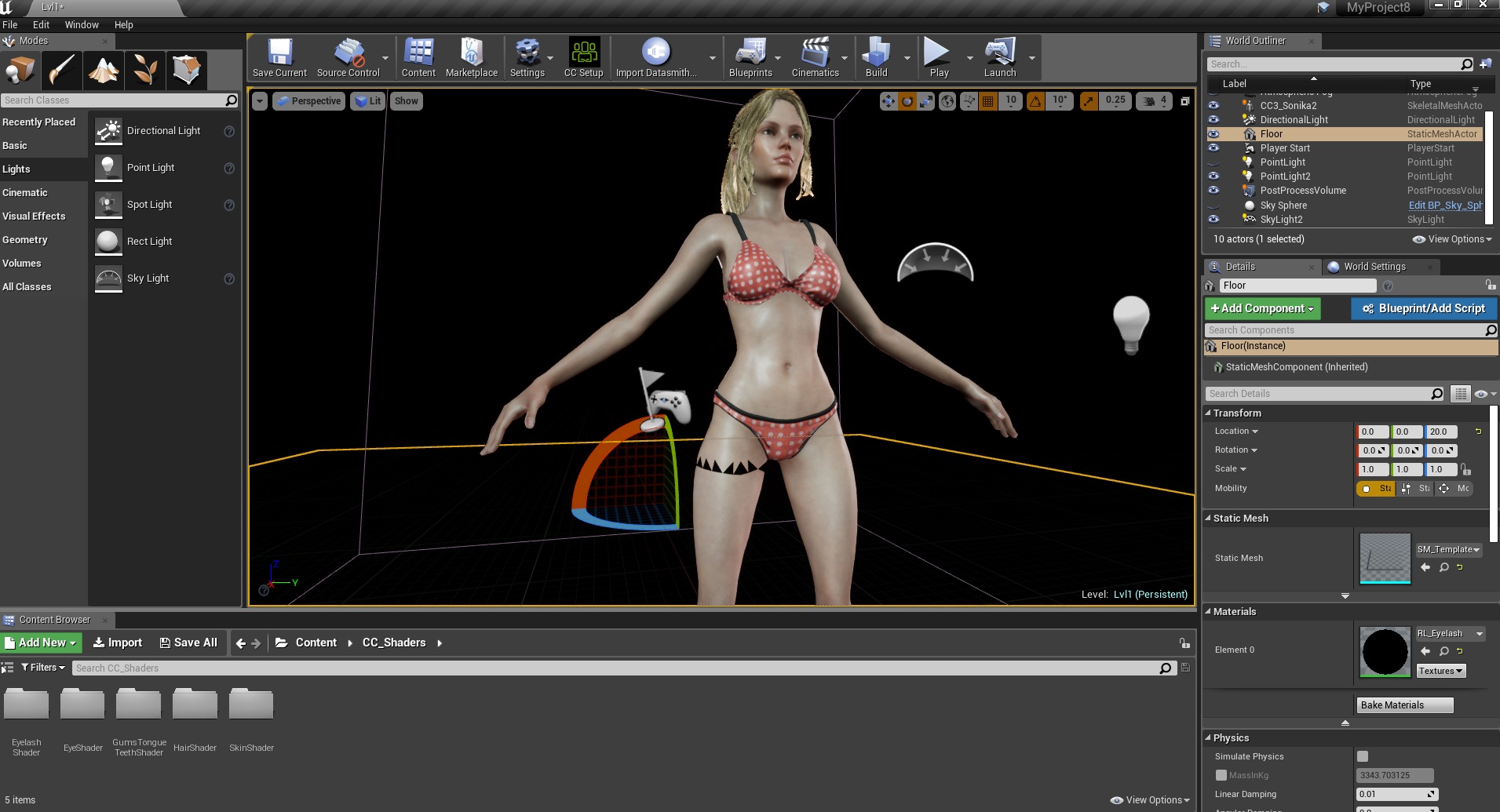
Task: Open Source Control dropdown arrow
Action: point(385,58)
